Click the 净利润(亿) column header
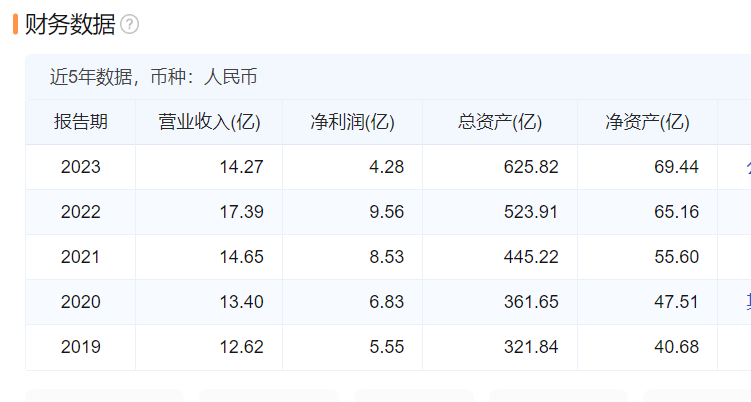Screen dimensions: 751x402 353,122
